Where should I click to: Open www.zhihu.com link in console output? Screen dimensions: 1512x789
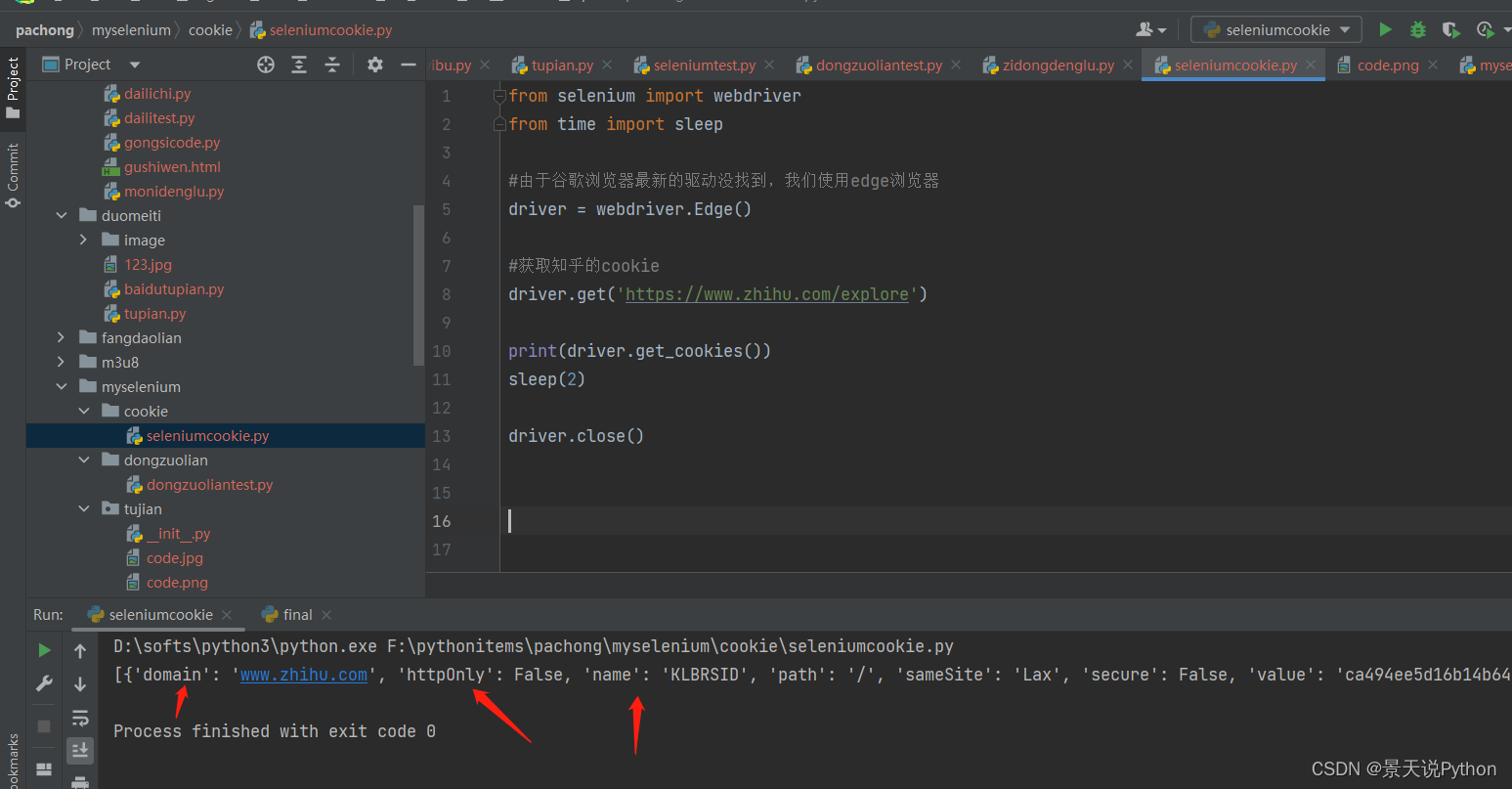tap(304, 675)
